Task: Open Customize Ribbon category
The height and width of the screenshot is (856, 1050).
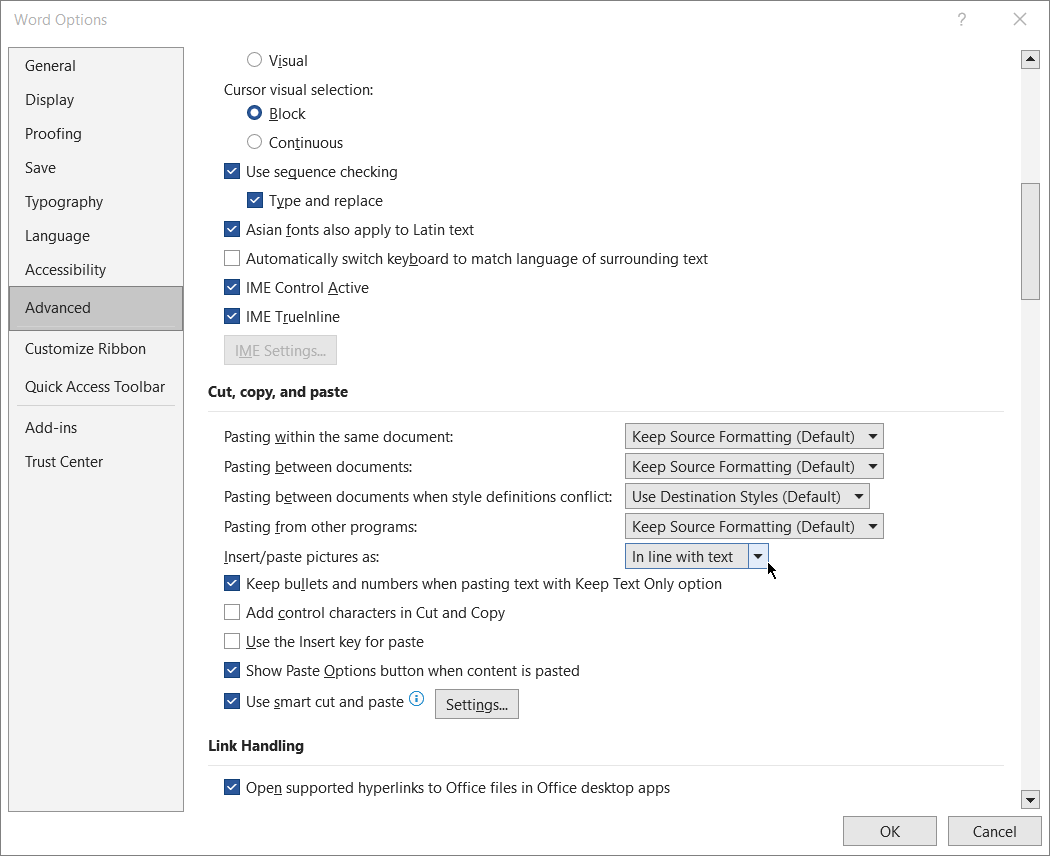Action: pos(96,349)
